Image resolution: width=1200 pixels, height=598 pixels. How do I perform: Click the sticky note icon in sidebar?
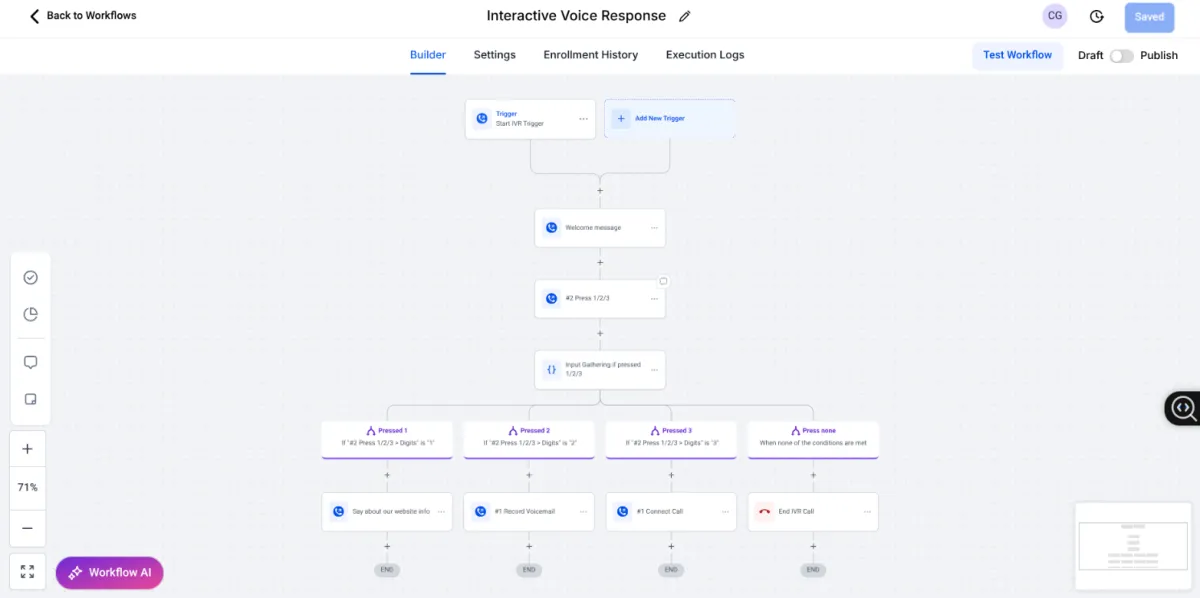tap(30, 399)
